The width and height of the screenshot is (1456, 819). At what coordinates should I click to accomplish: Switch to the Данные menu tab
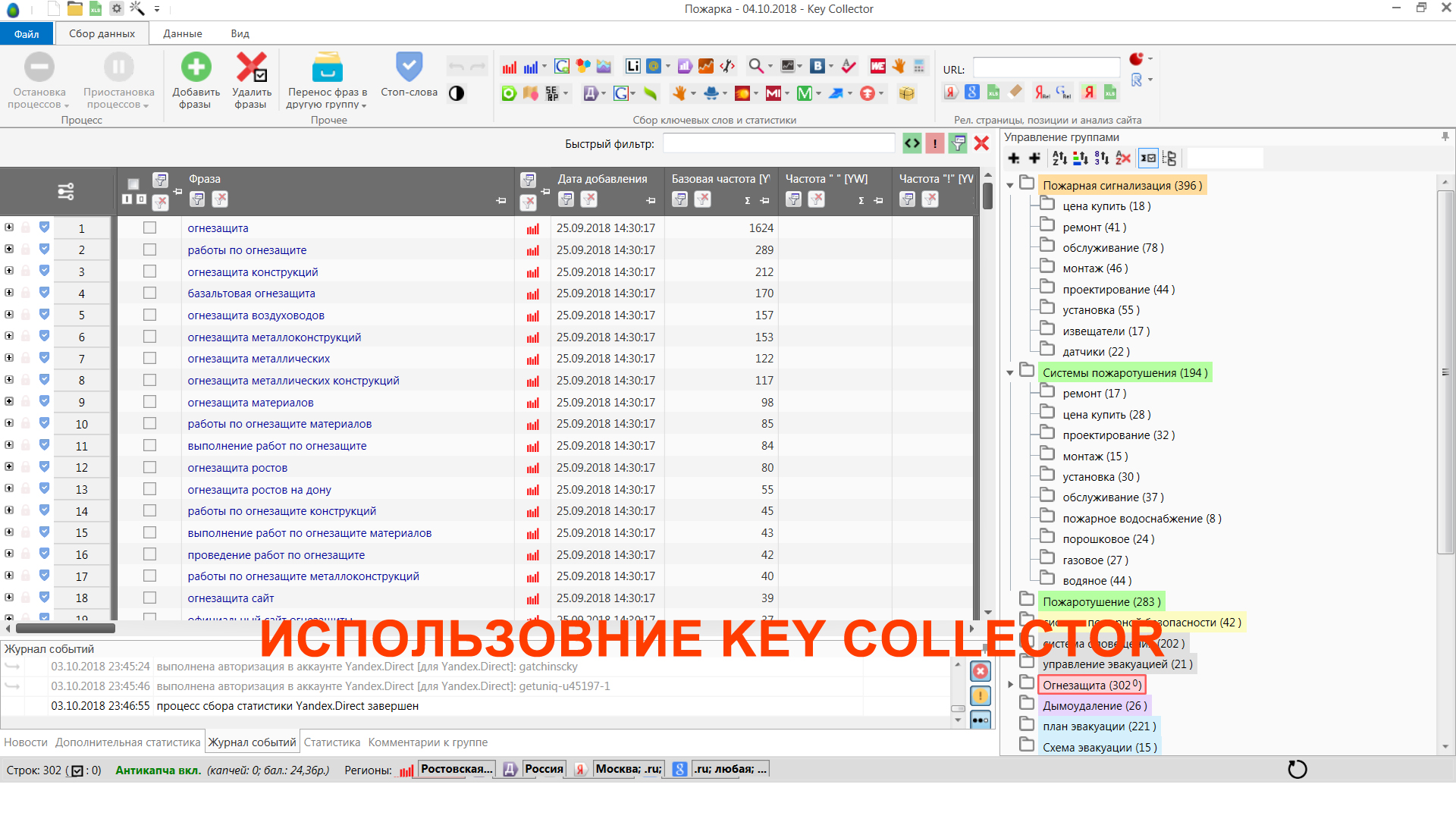183,33
